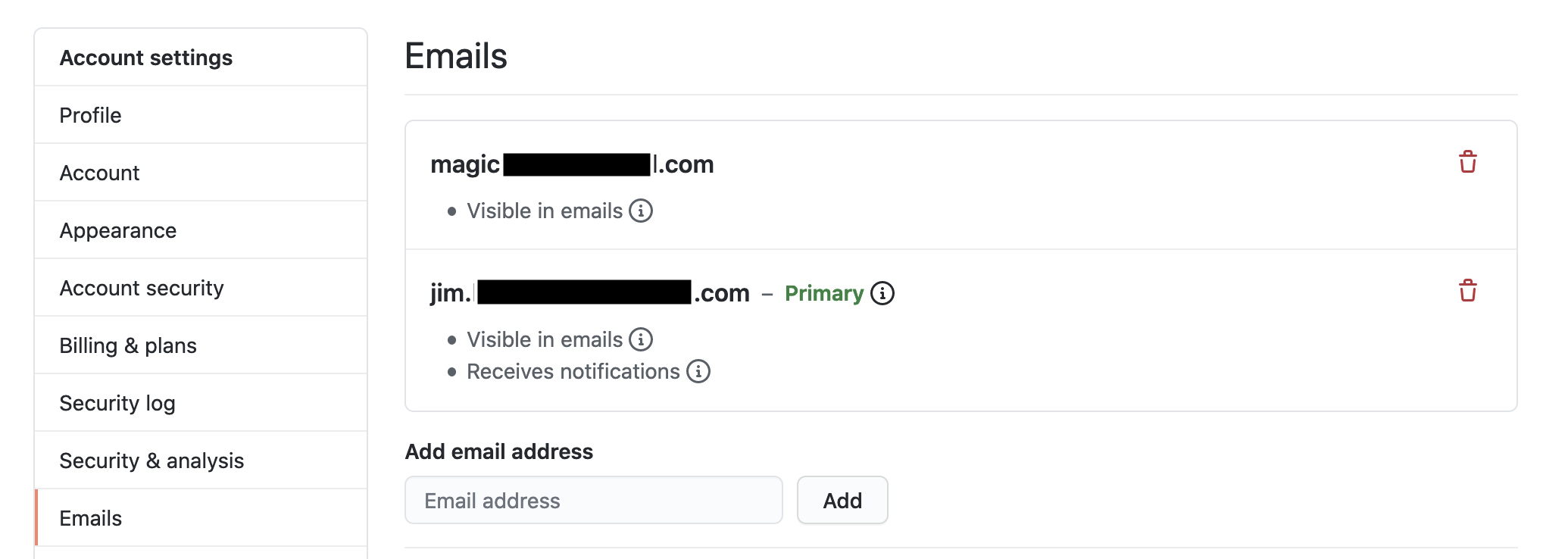Remove the primary jim email address
The image size is (1568, 559).
pos(1468,290)
